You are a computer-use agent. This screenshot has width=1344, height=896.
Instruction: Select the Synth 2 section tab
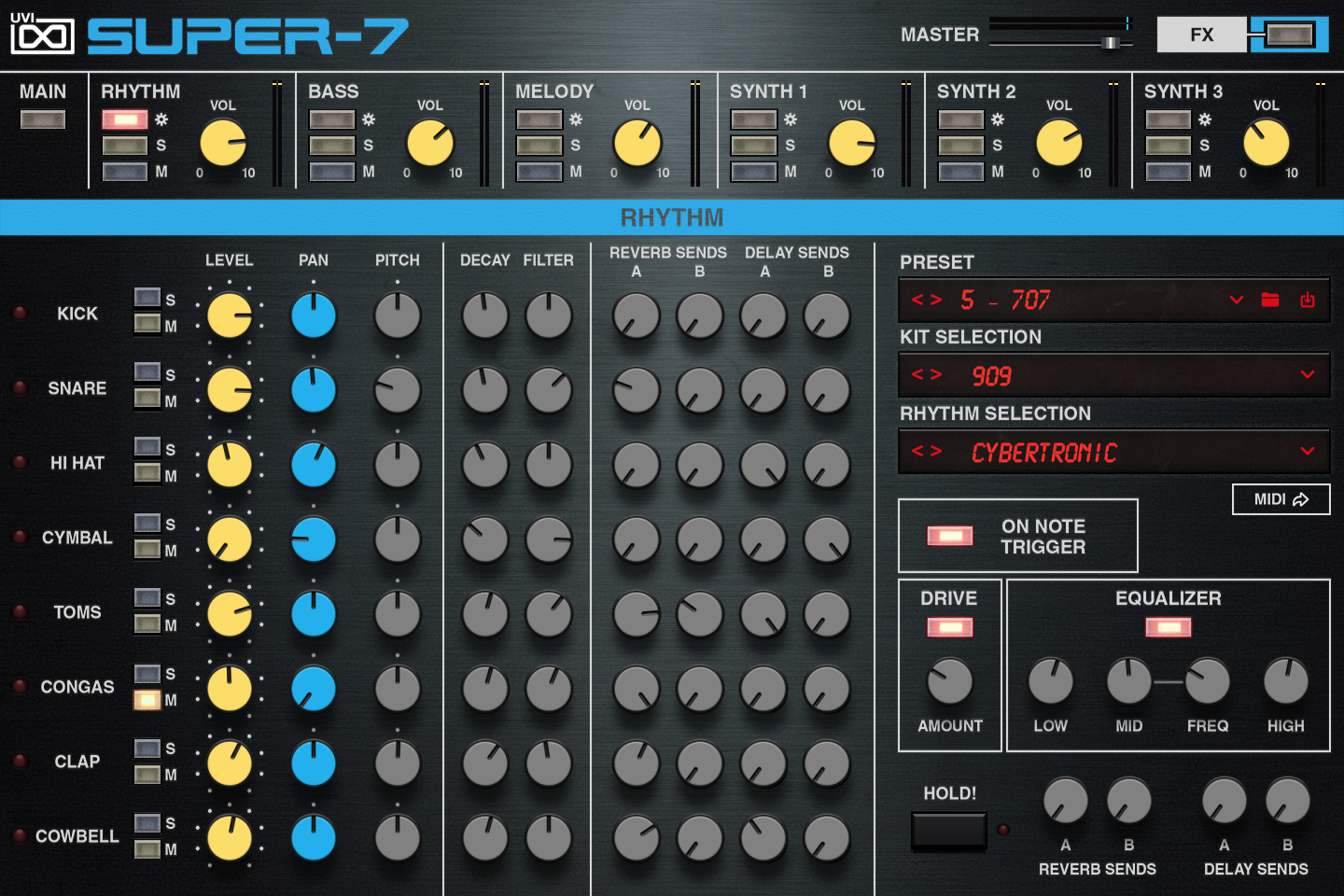click(976, 91)
